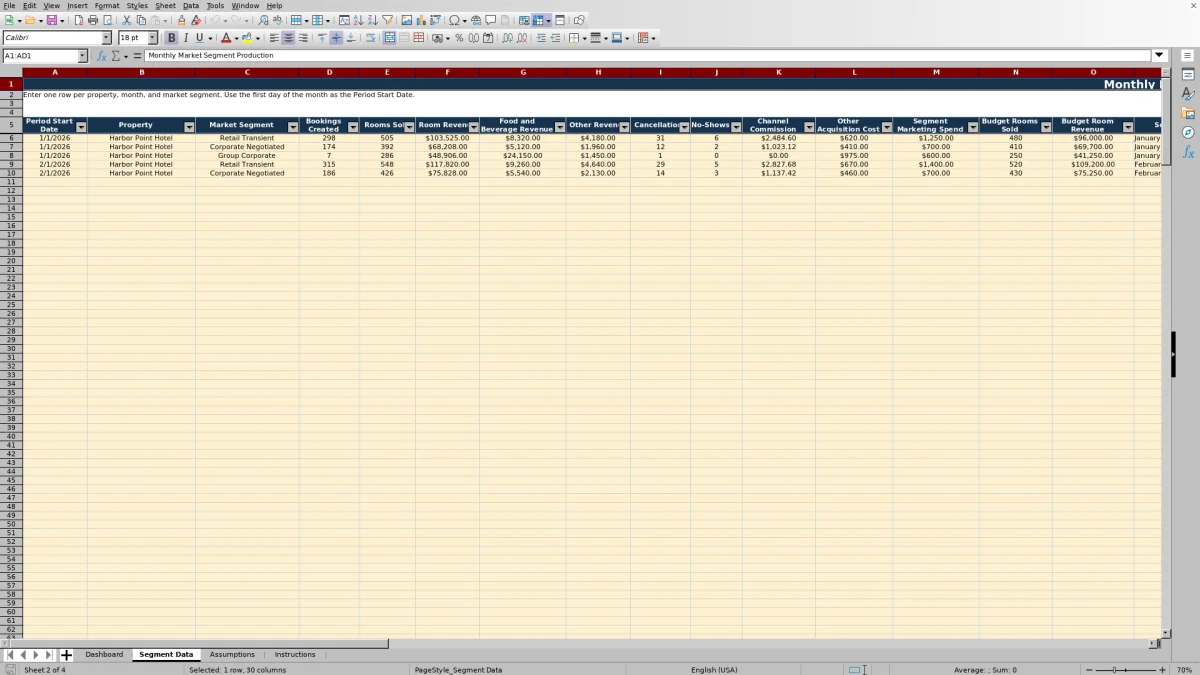Open the sidebar Functions panel
This screenshot has height=675, width=1200.
1188,152
